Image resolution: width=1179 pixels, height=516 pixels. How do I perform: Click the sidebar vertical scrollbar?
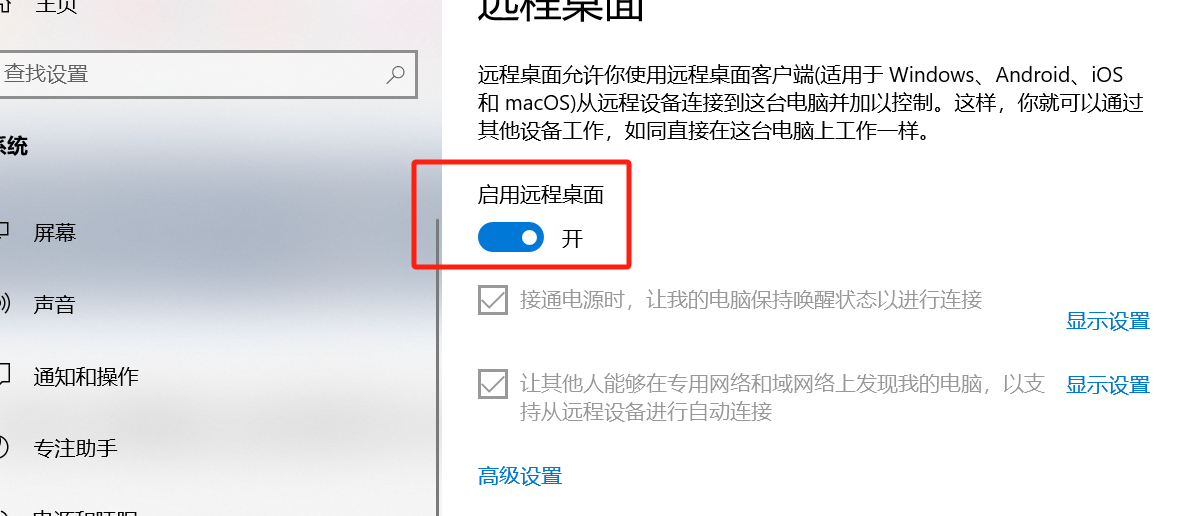pos(437,367)
